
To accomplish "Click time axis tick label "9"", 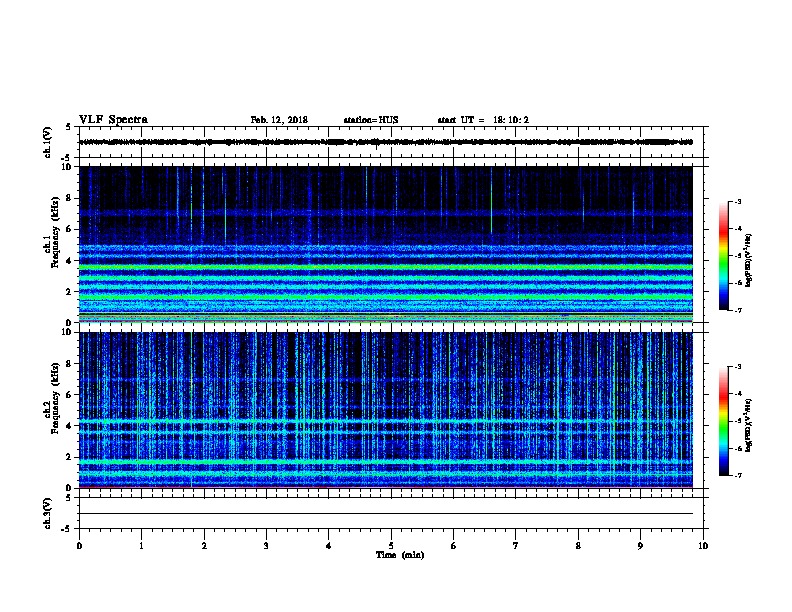I will (x=640, y=546).
